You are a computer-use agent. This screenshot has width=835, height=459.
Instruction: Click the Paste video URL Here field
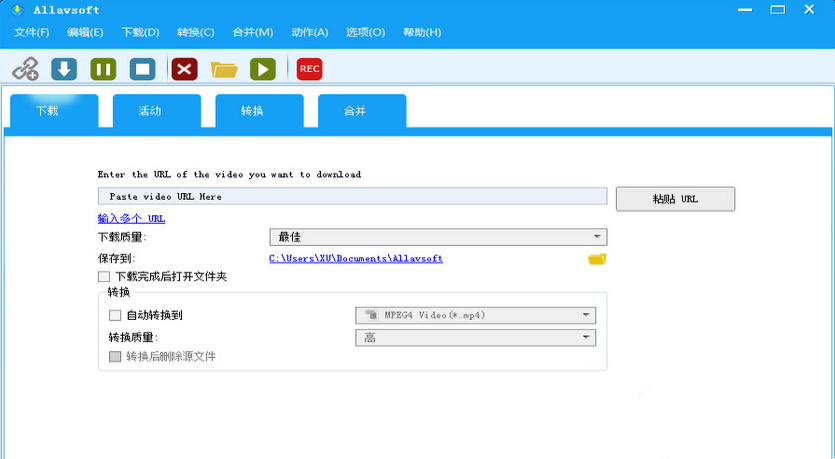point(353,196)
